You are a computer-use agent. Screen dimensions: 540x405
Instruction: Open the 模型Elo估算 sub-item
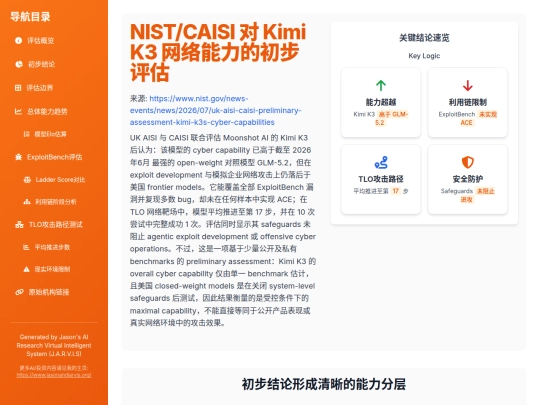[x=51, y=134]
